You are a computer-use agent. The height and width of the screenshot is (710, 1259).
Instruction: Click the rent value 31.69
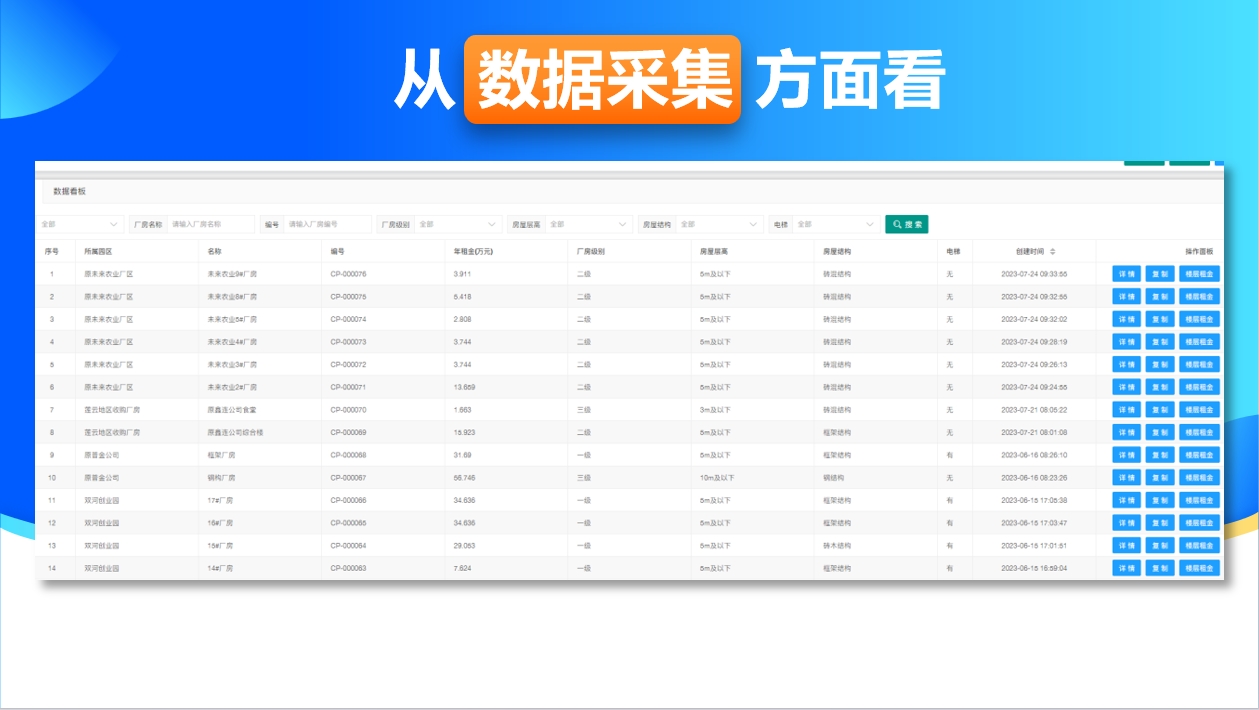coord(462,455)
